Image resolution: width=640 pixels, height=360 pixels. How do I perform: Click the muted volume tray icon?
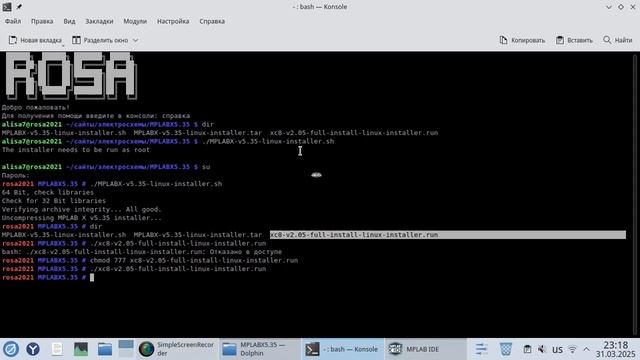[x=542, y=349]
